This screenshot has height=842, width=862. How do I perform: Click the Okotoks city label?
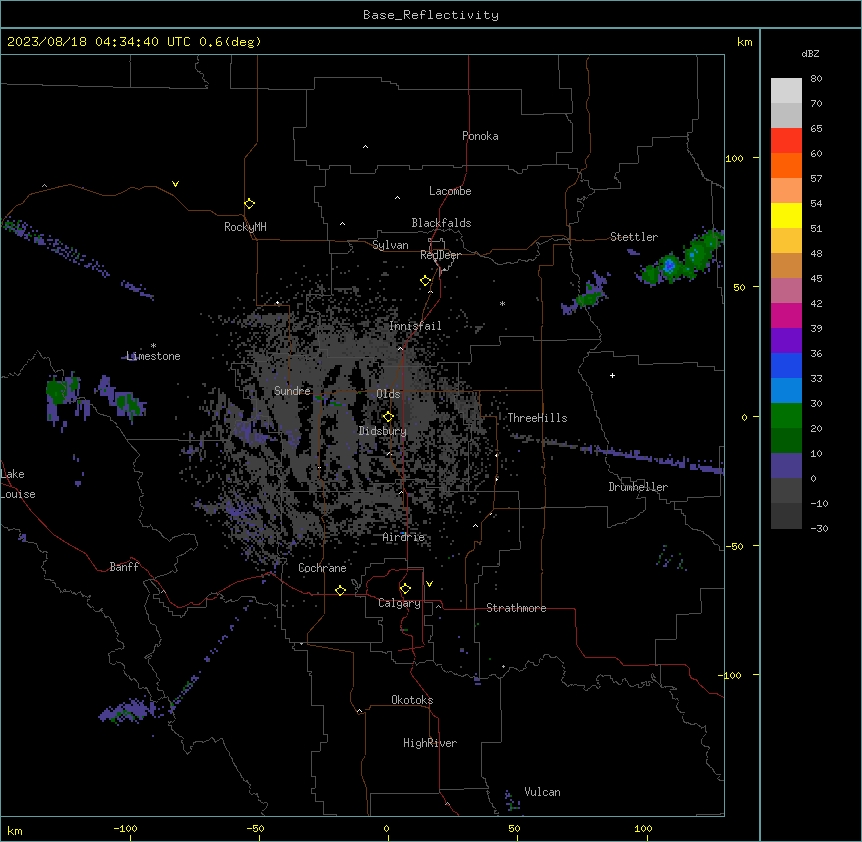(x=412, y=700)
